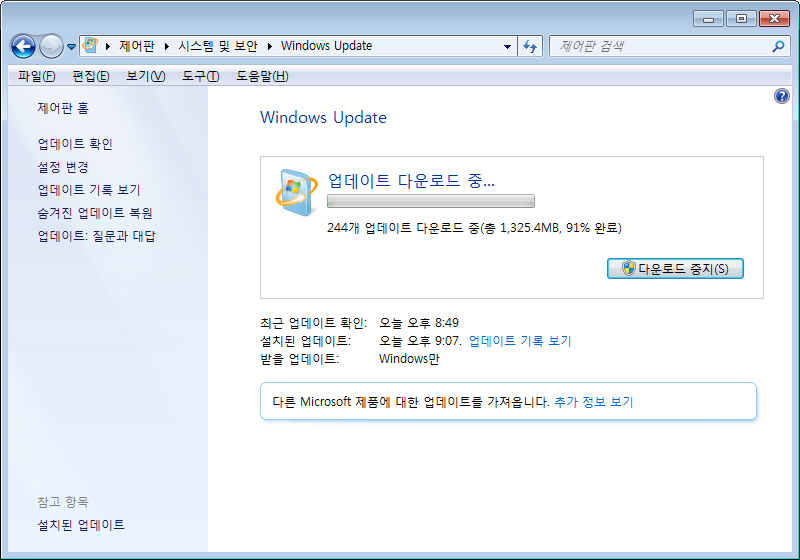Image resolution: width=800 pixels, height=560 pixels.
Task: Select 숨겨진 업데이트 복원 in the sidebar
Action: coord(95,213)
